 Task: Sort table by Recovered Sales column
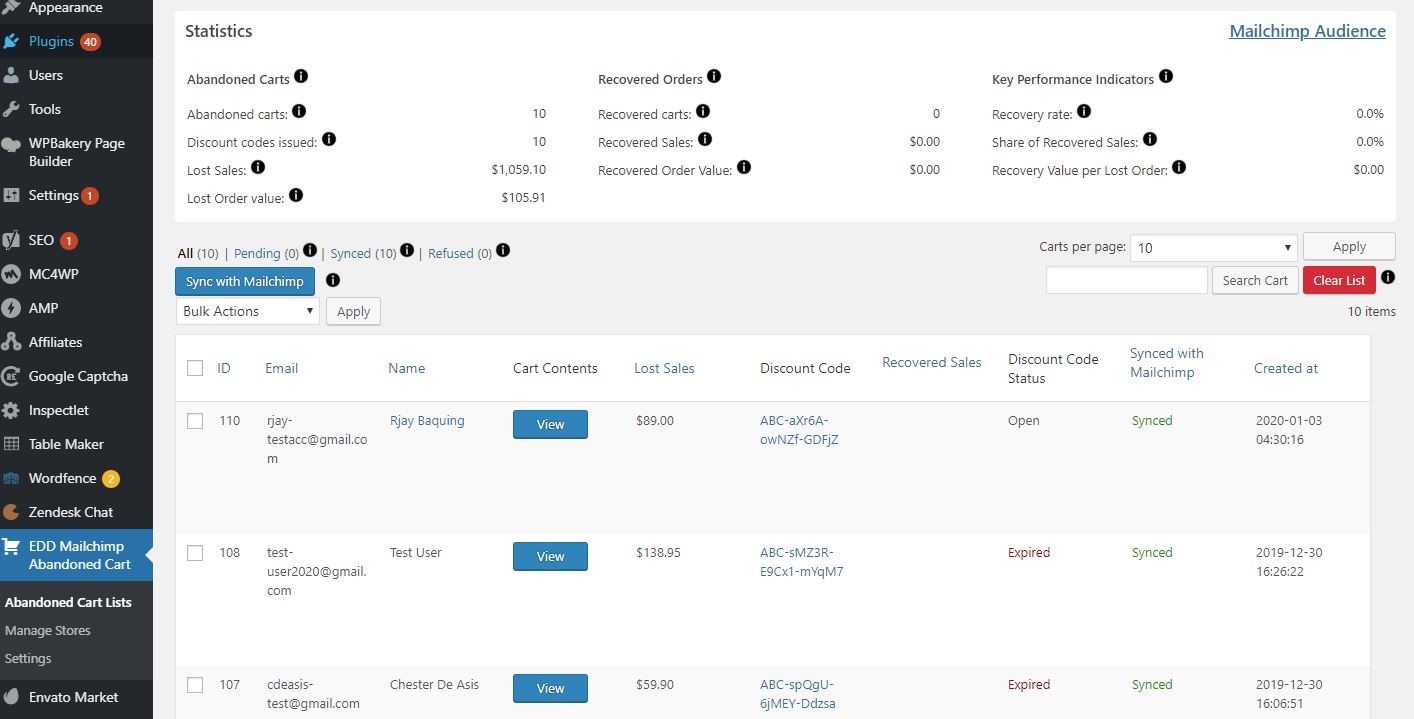pyautogui.click(x=931, y=363)
